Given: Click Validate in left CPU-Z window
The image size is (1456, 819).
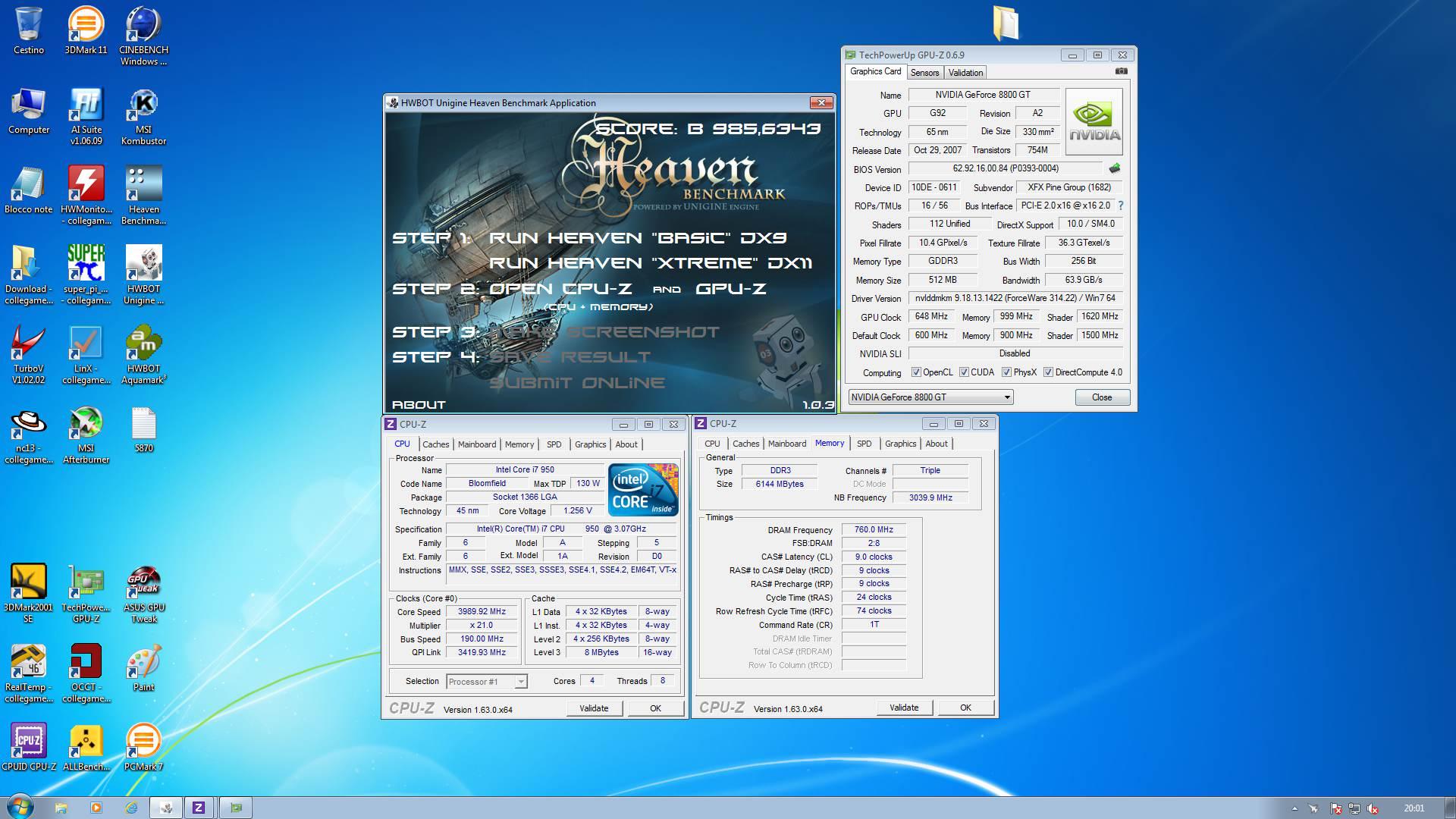Looking at the screenshot, I should pos(594,708).
